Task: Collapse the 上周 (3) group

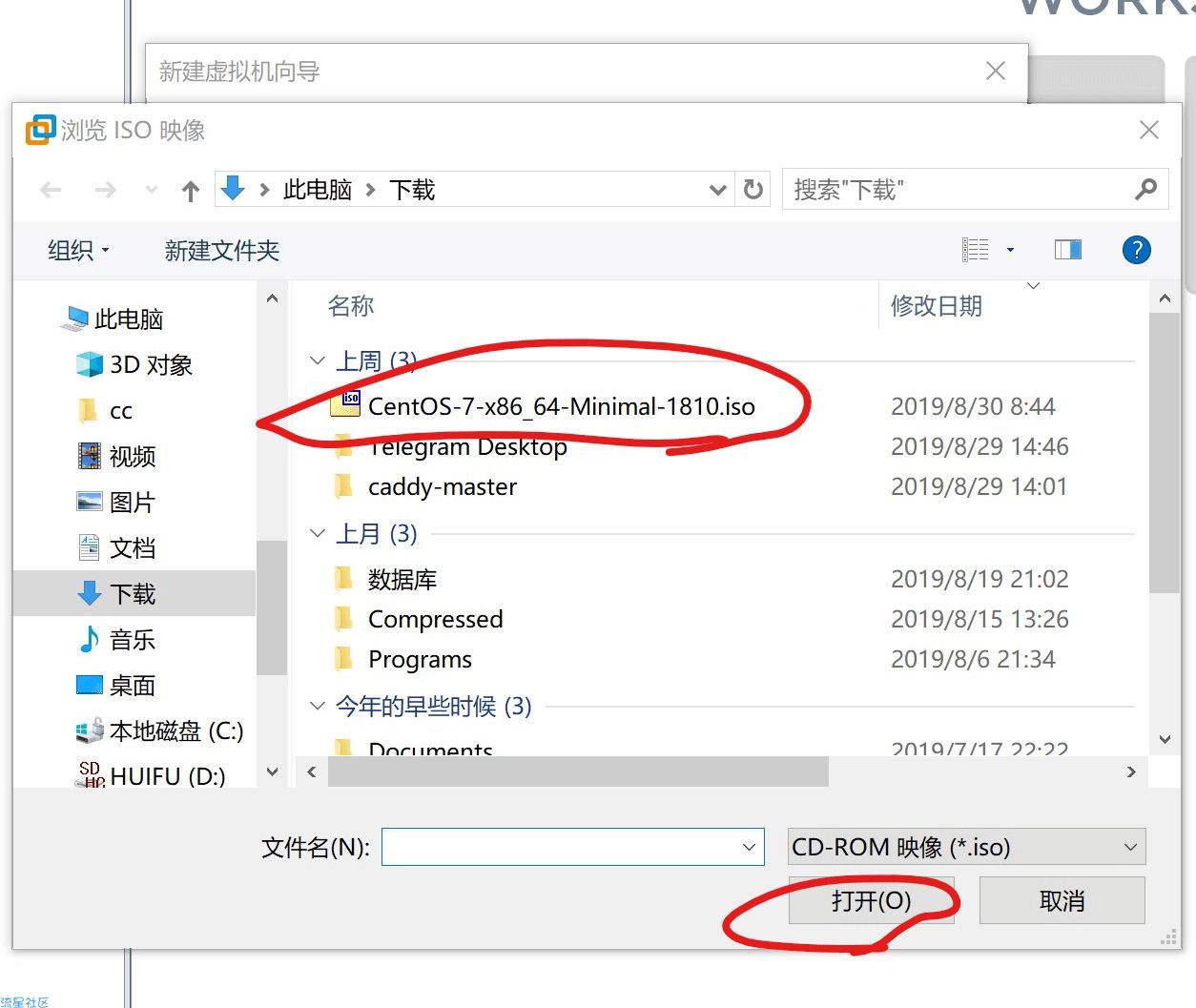Action: pos(319,360)
